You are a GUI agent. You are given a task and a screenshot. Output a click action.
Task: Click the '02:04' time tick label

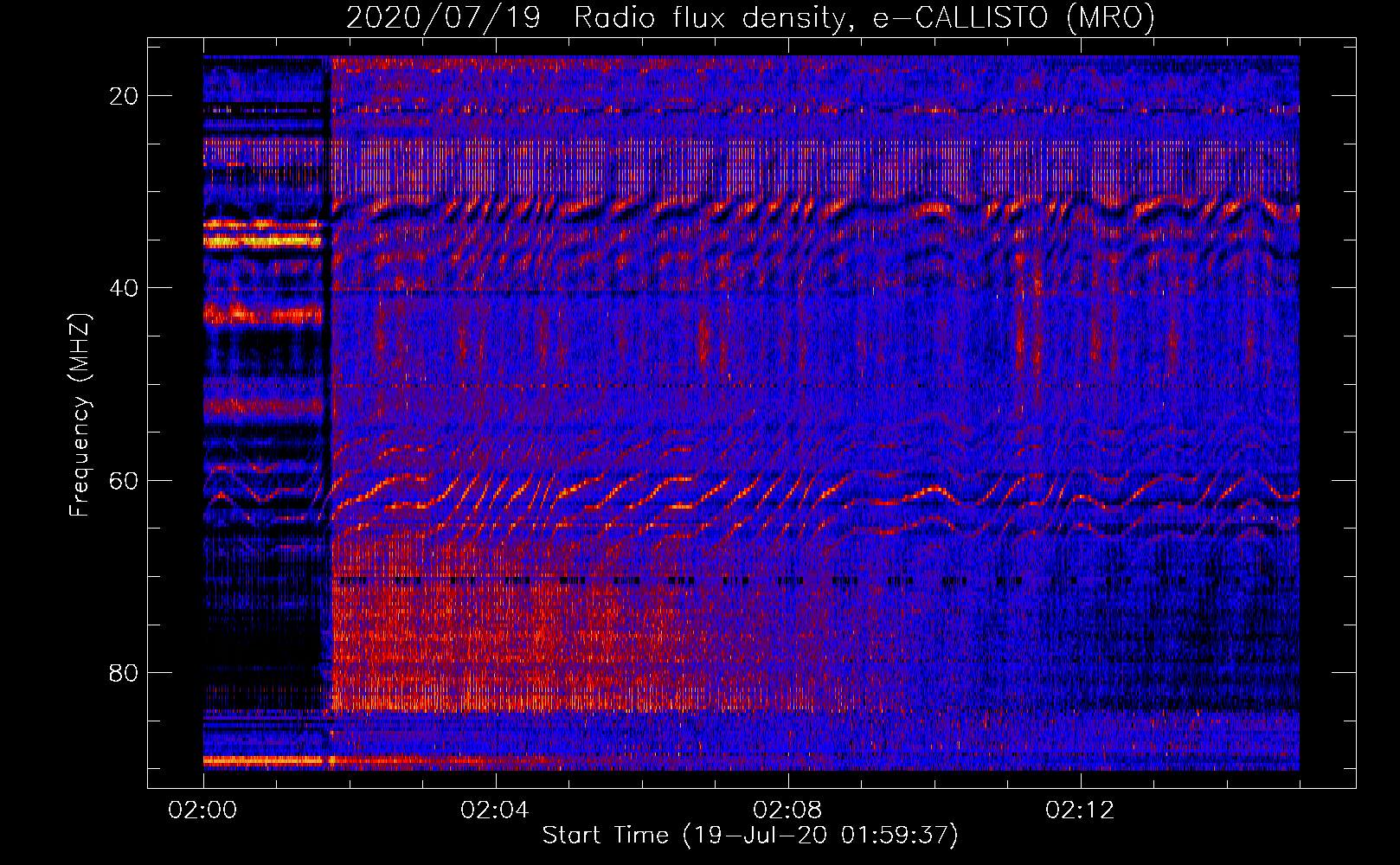(x=495, y=811)
